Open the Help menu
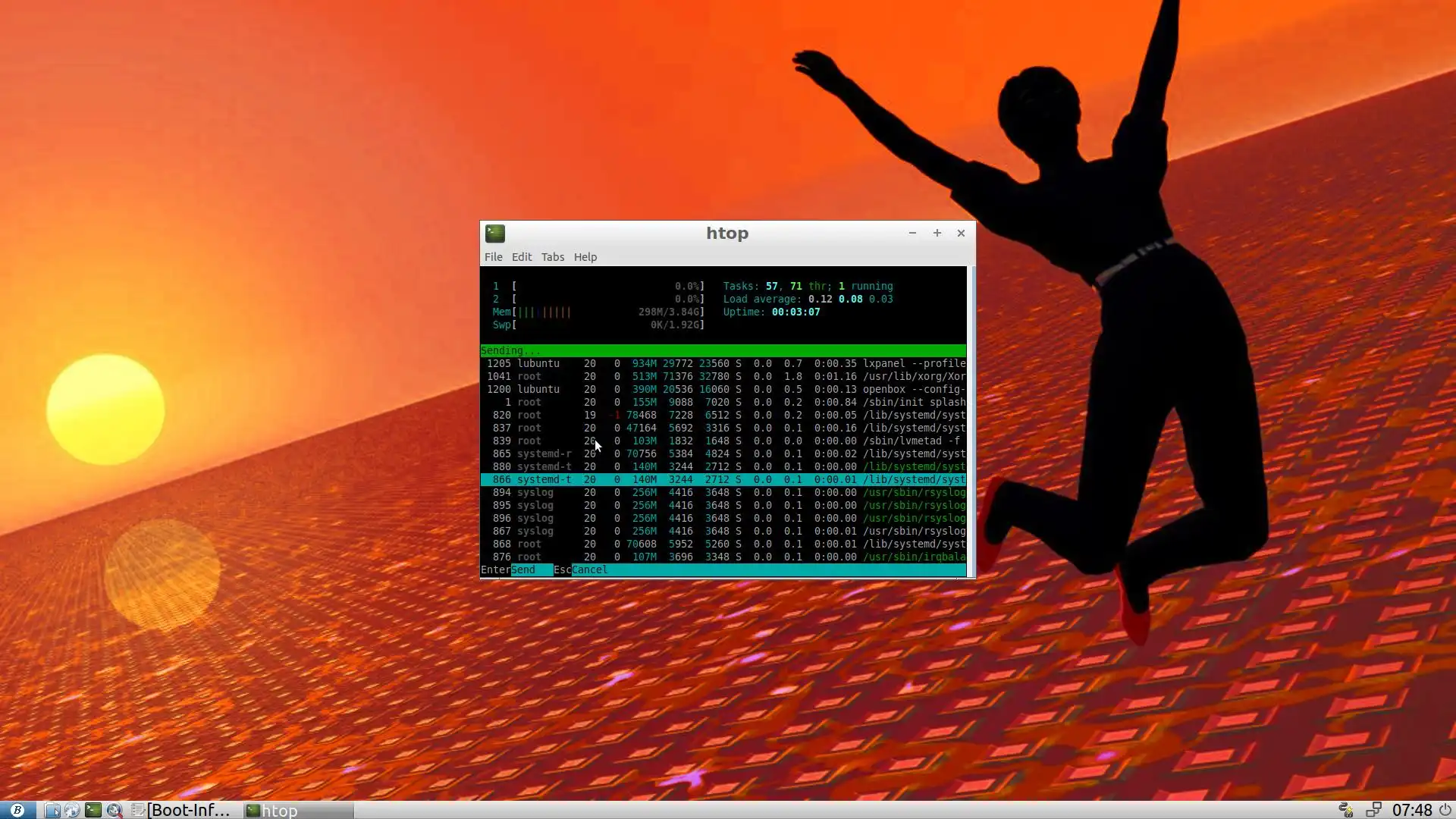The width and height of the screenshot is (1456, 819). point(585,257)
